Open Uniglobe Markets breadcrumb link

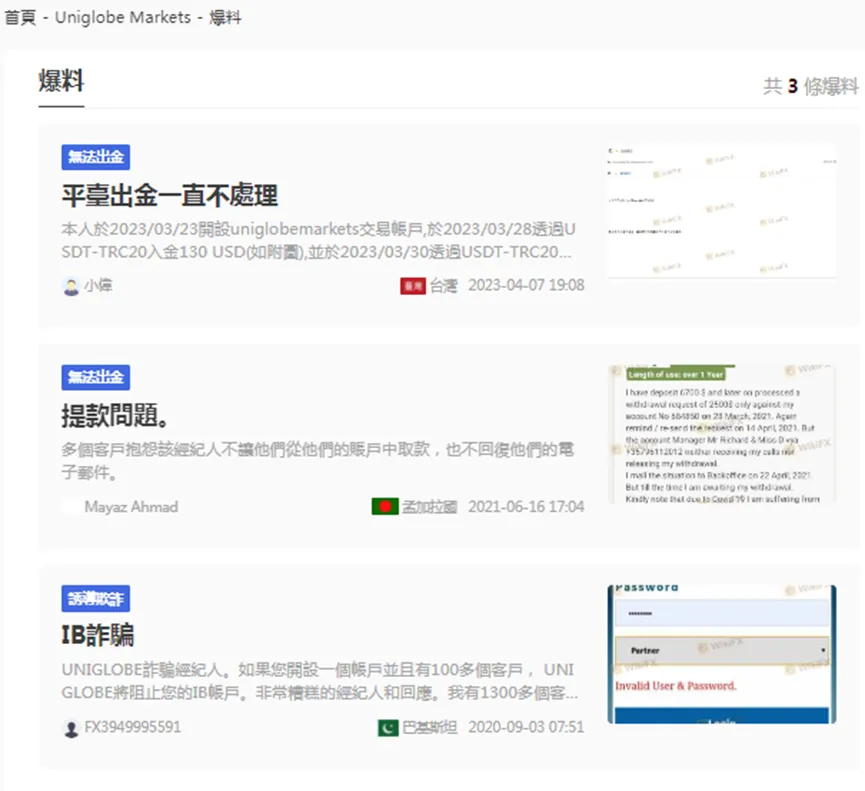122,18
